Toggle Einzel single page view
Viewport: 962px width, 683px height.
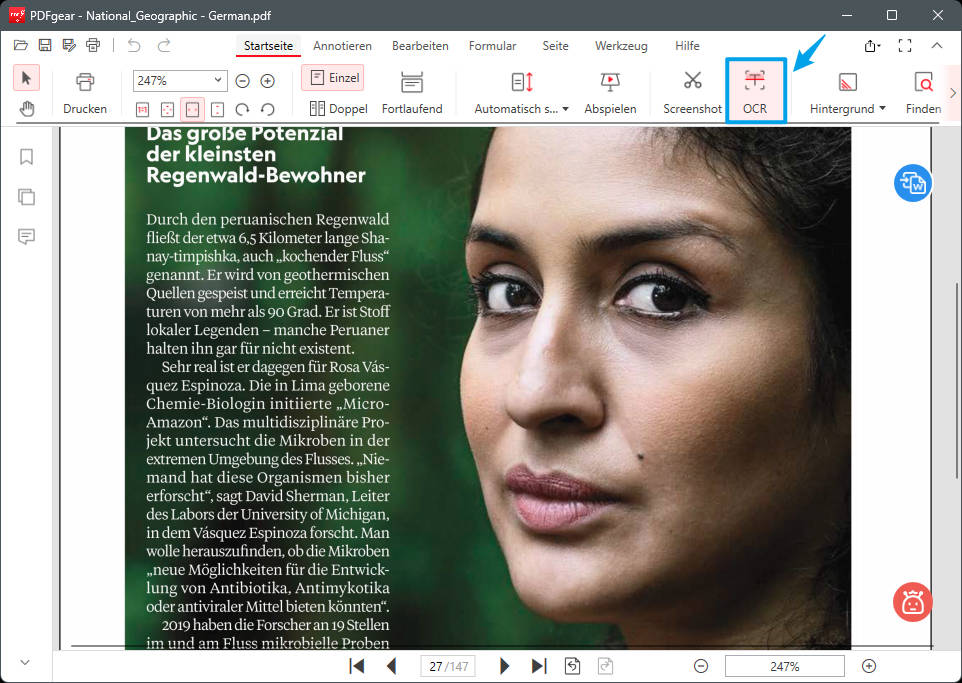pos(333,78)
